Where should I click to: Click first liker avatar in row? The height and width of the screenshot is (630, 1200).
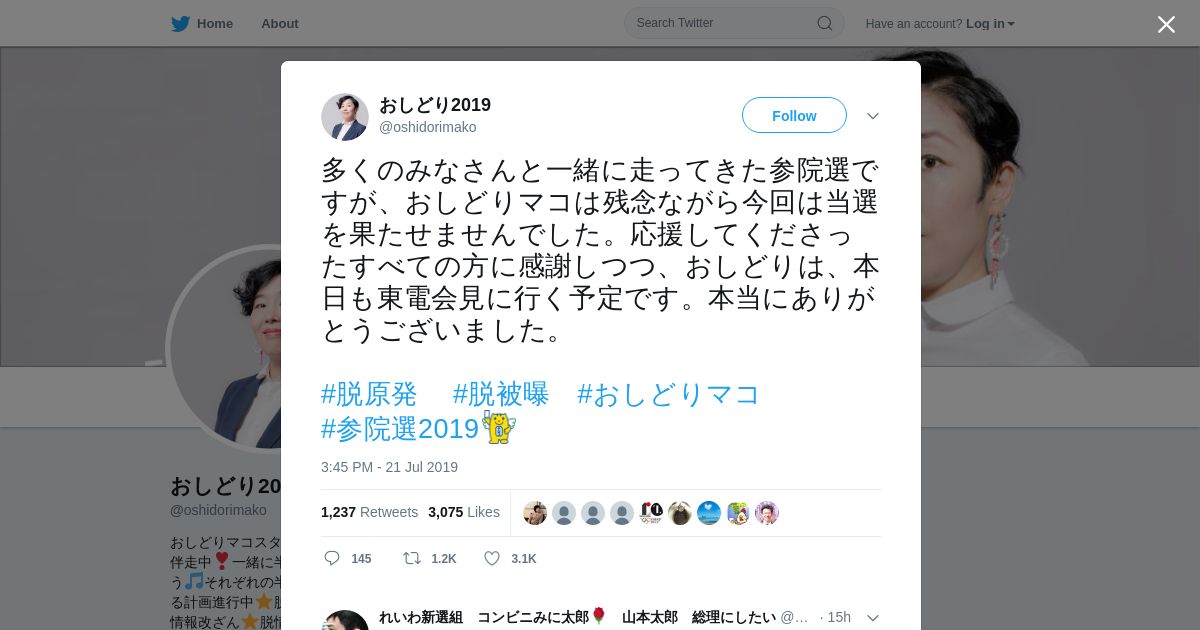535,513
